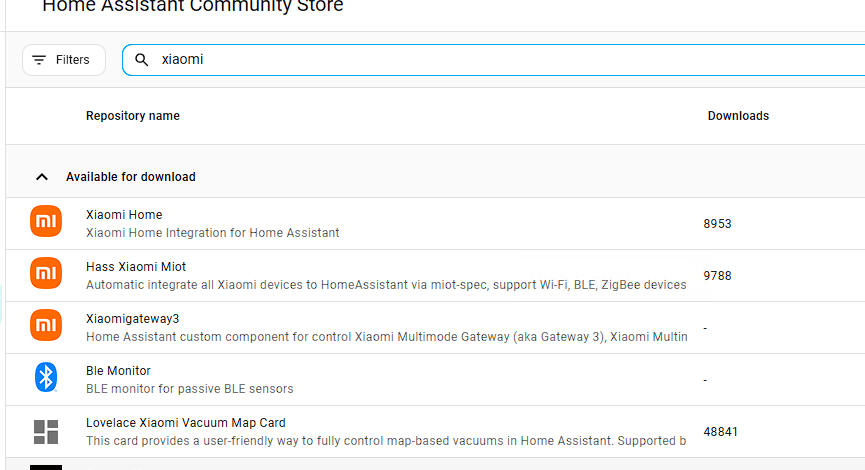Click the Lovelace Vacuum Map Card dashboard icon
This screenshot has width=865, height=470.
tap(46, 431)
